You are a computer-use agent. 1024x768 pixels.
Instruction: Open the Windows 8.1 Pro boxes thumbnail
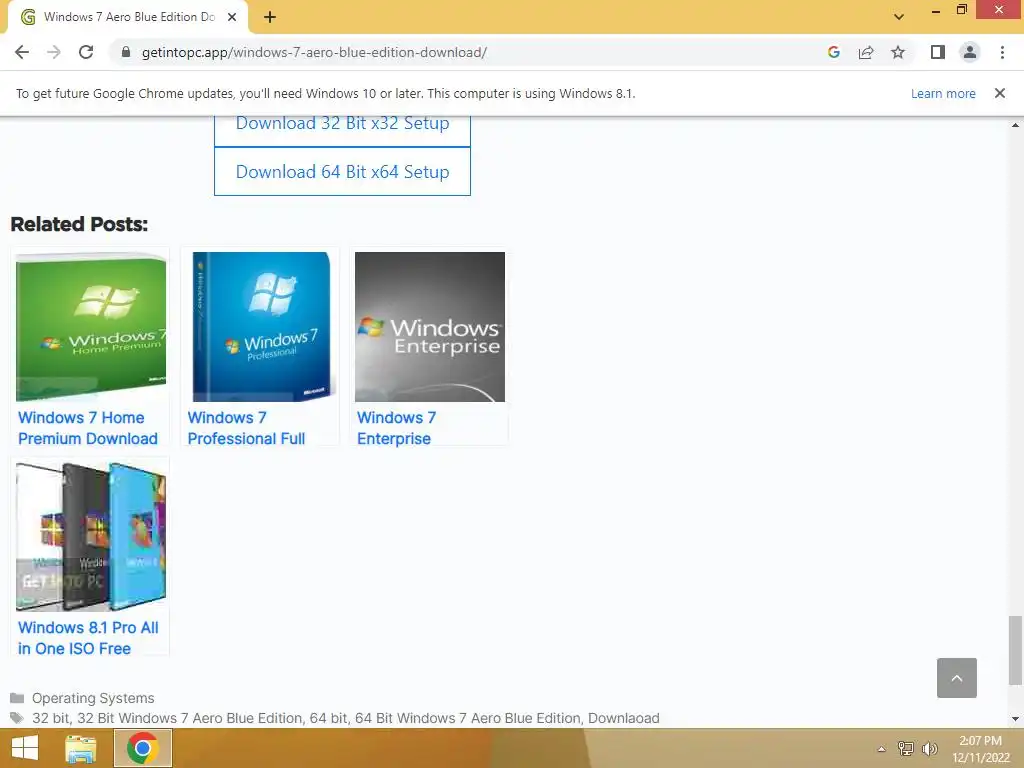(x=91, y=537)
